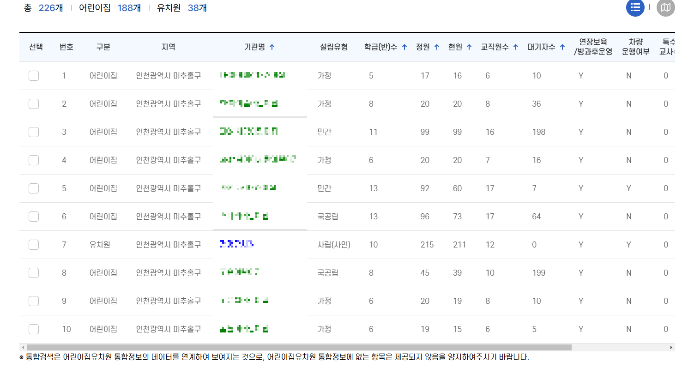The width and height of the screenshot is (700, 368).
Task: Open the institution name link in row 6
Action: pyautogui.click(x=245, y=216)
